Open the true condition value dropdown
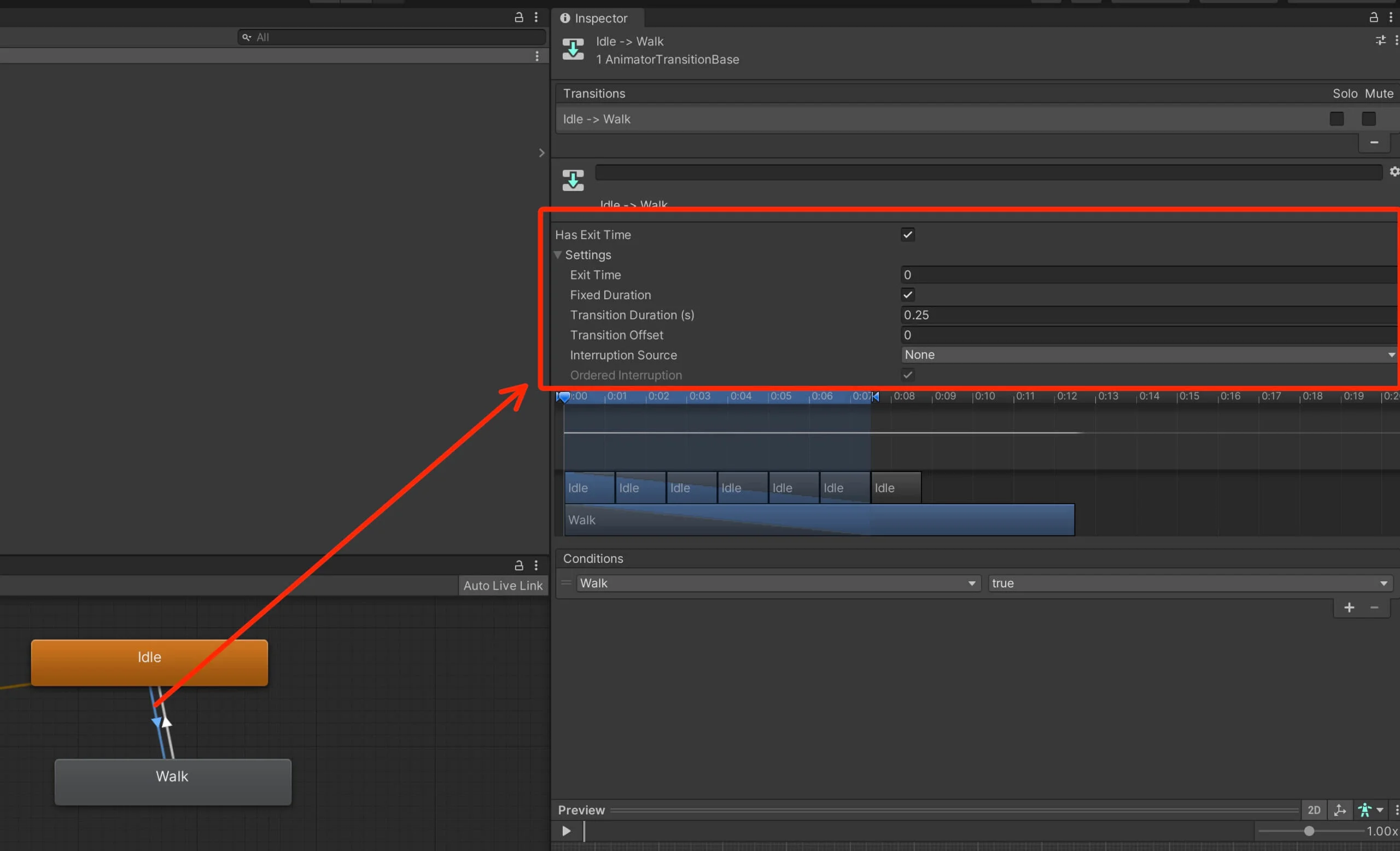The height and width of the screenshot is (851, 1400). (x=1190, y=584)
